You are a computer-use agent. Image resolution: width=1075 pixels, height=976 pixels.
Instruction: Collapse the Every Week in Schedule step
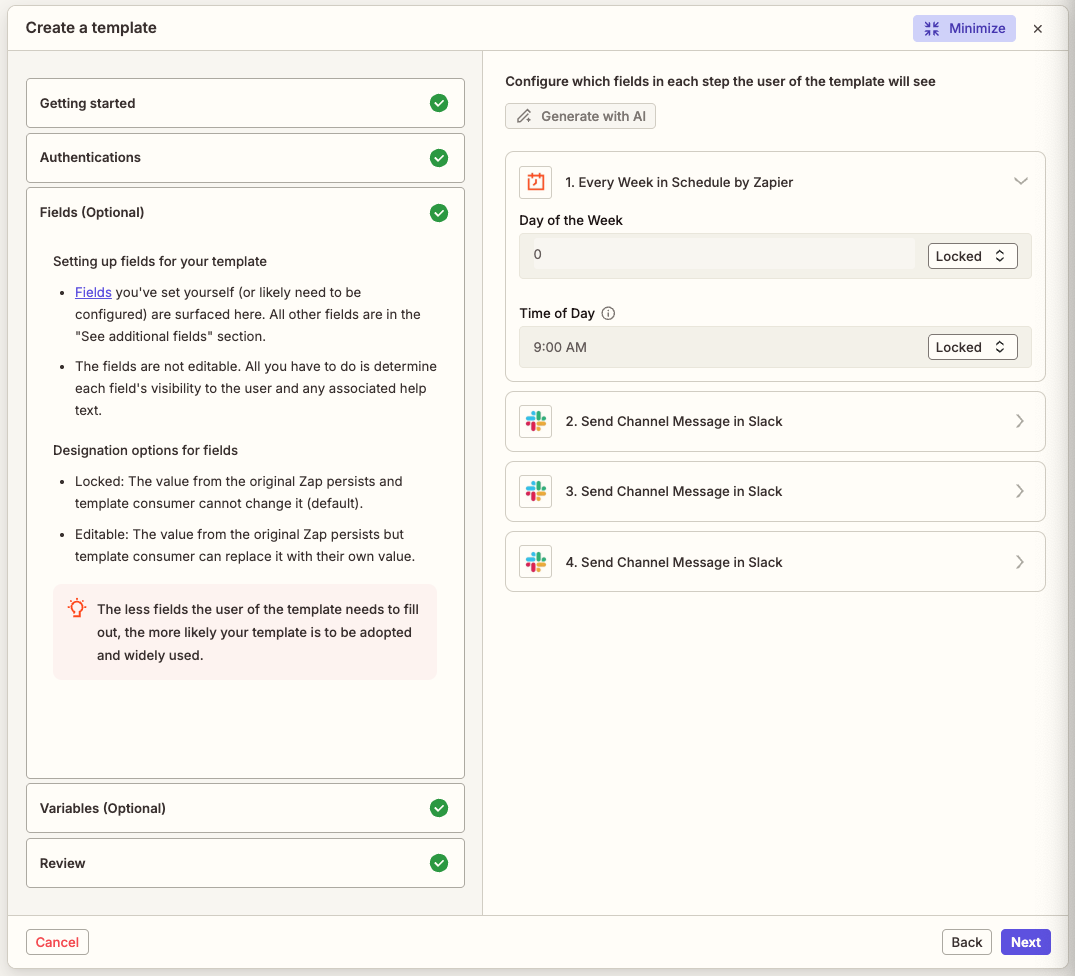(x=1021, y=181)
